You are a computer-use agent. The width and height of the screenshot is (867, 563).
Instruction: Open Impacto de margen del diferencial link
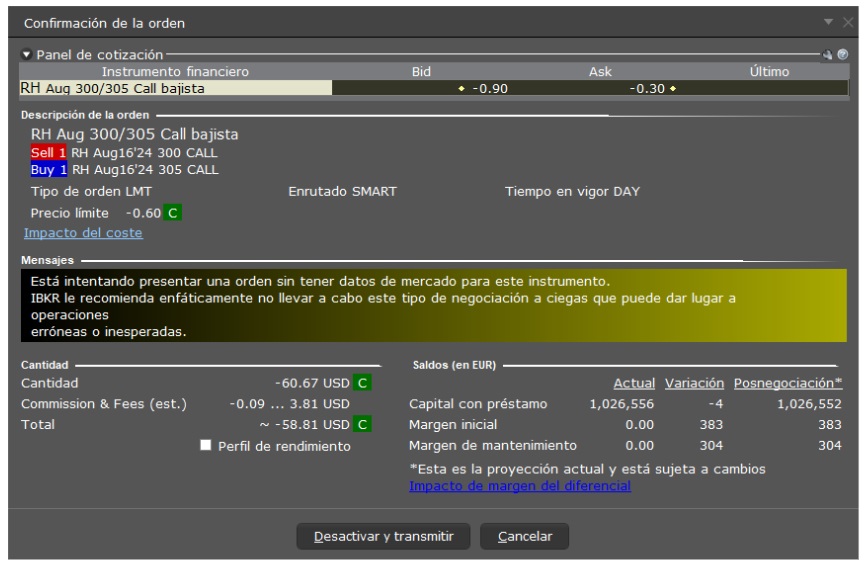pos(520,486)
